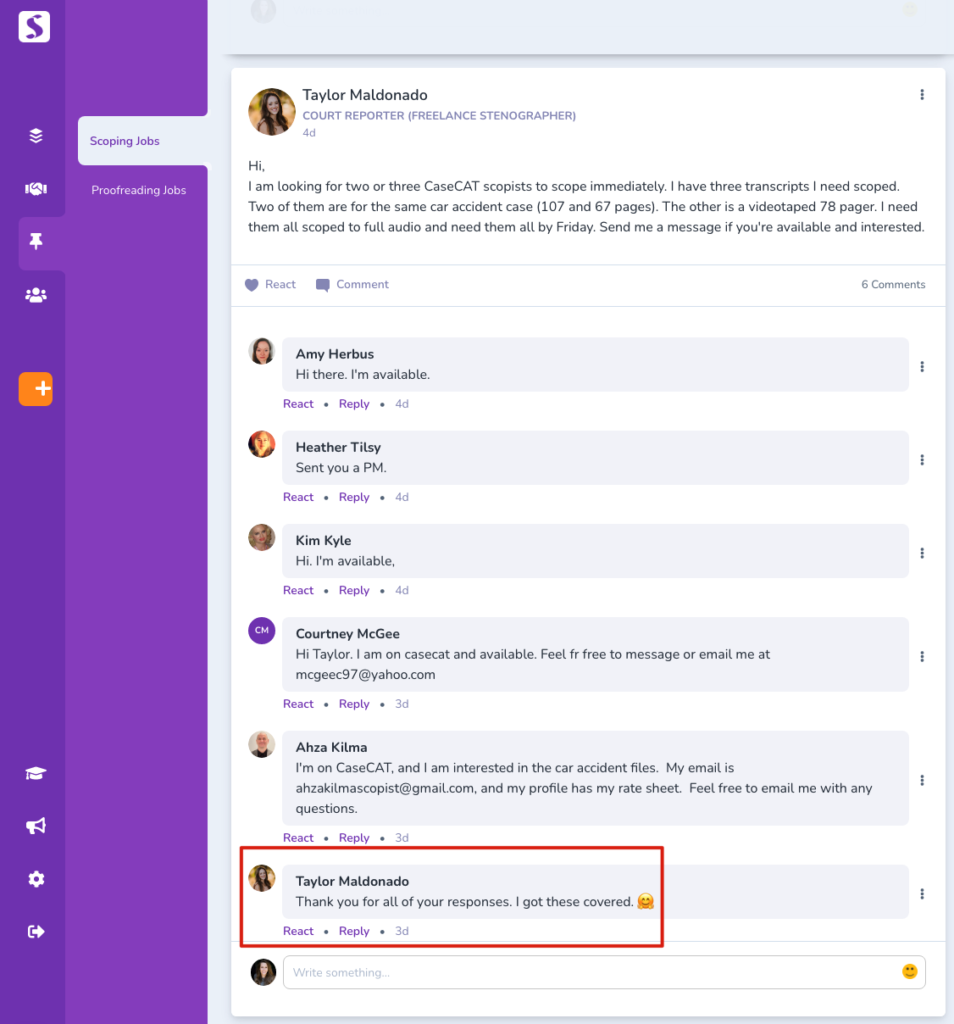Reply to Kim Kyle's comment

click(354, 590)
